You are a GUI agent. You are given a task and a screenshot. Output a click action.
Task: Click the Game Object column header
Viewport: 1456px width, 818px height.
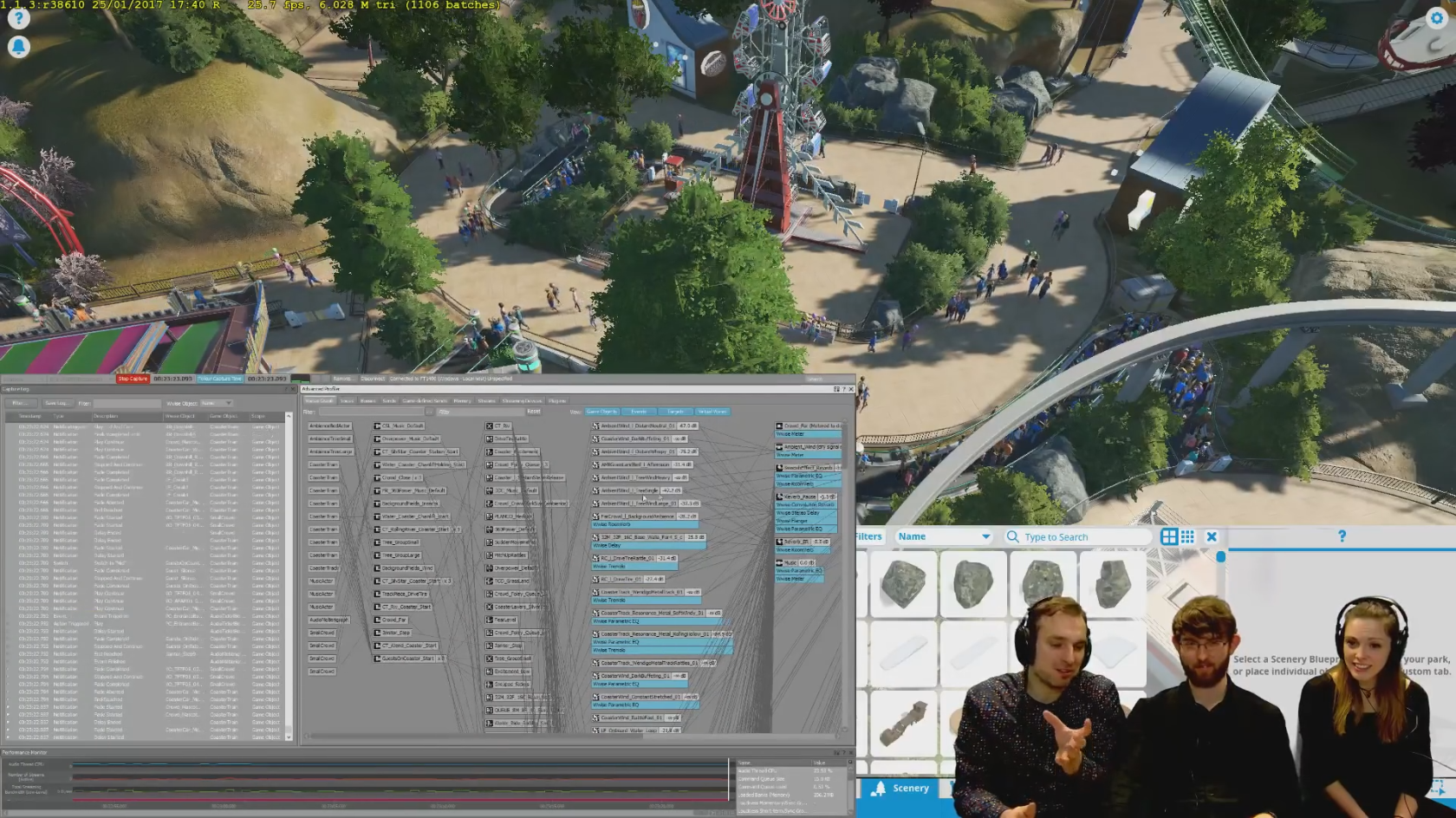[224, 417]
